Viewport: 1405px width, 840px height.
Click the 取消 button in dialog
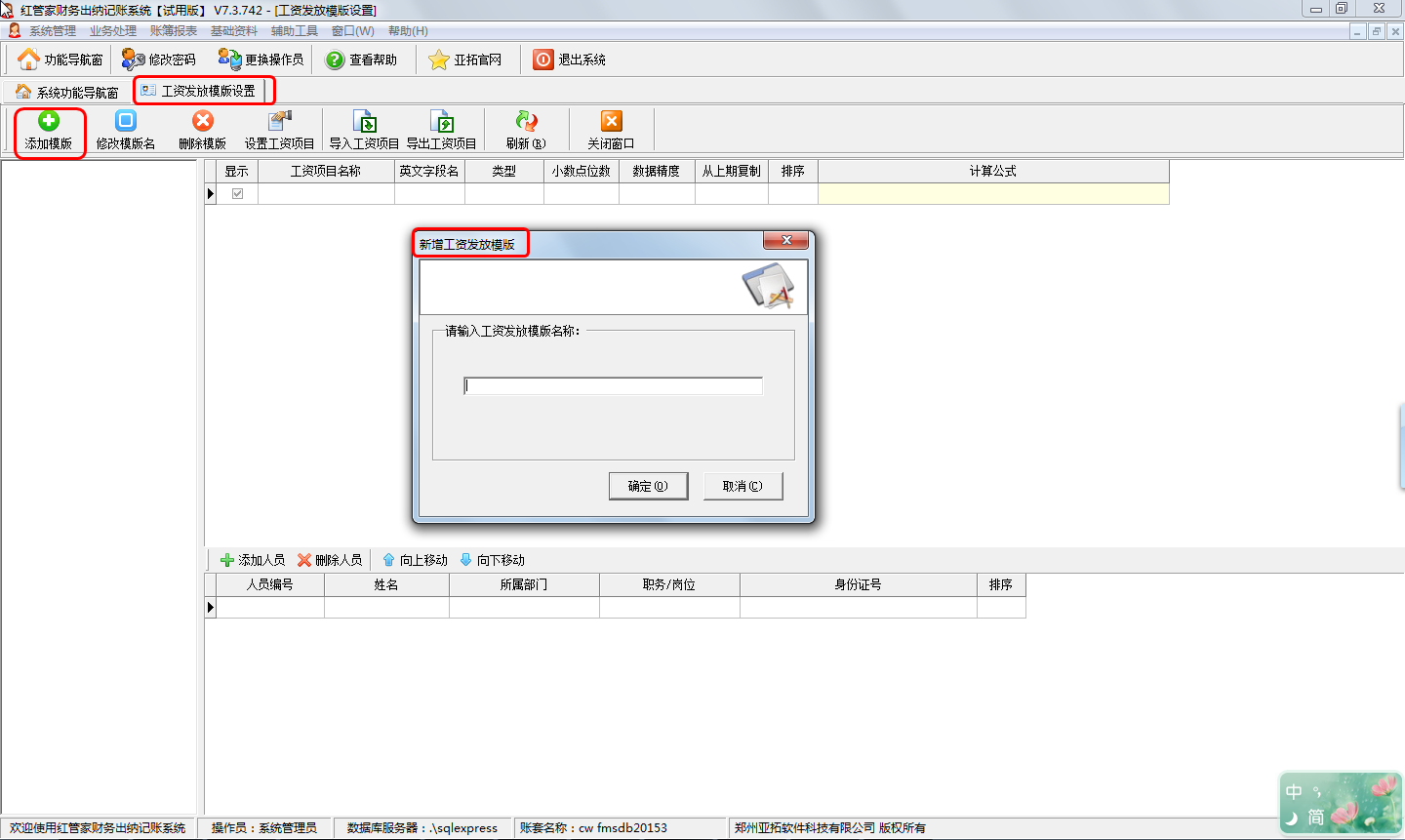[x=743, y=486]
